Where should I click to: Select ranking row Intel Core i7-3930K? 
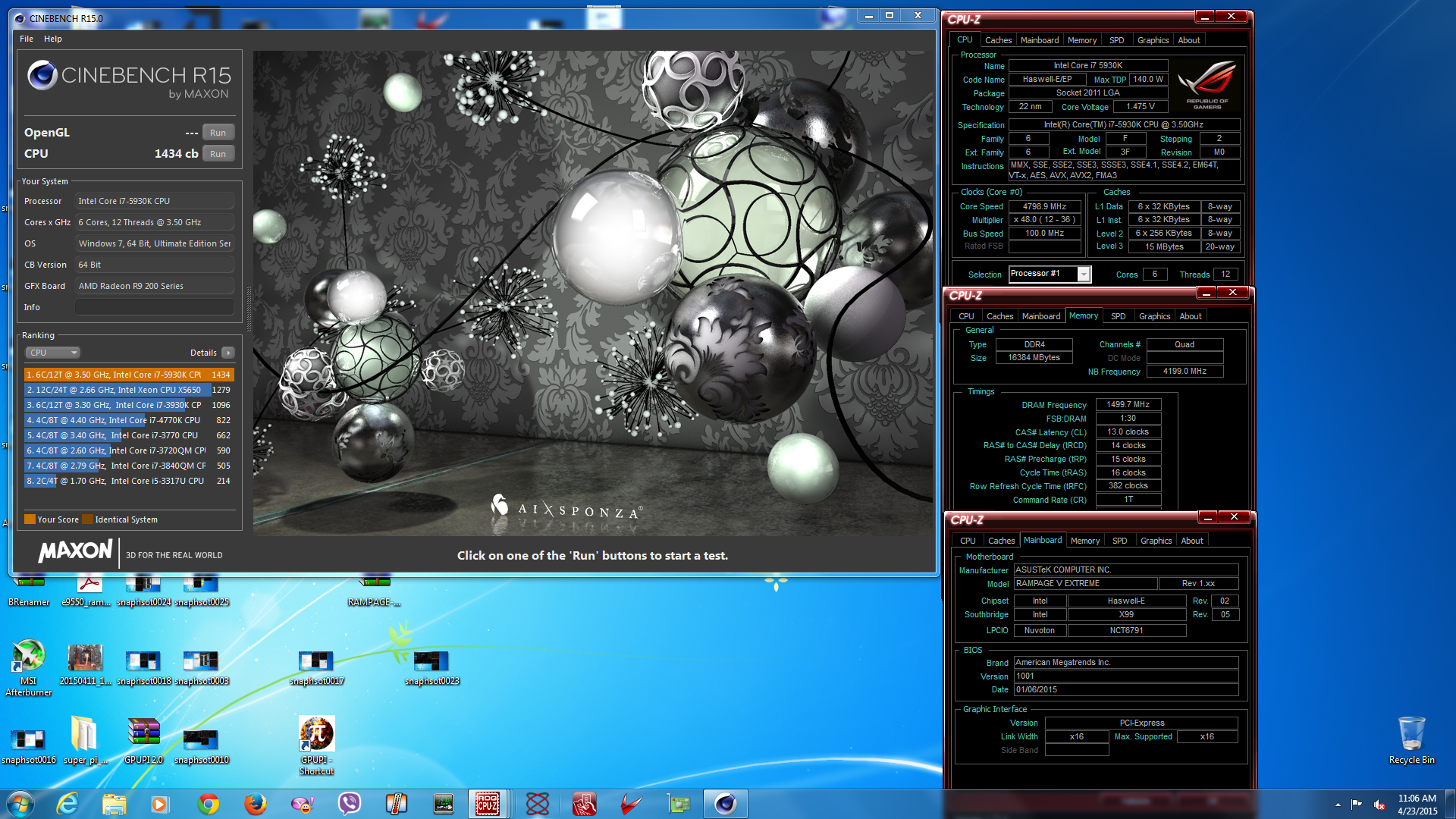coord(127,405)
